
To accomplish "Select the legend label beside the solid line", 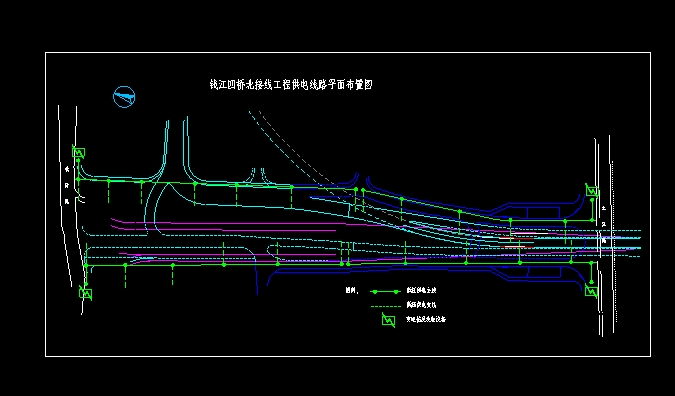I will coord(421,291).
